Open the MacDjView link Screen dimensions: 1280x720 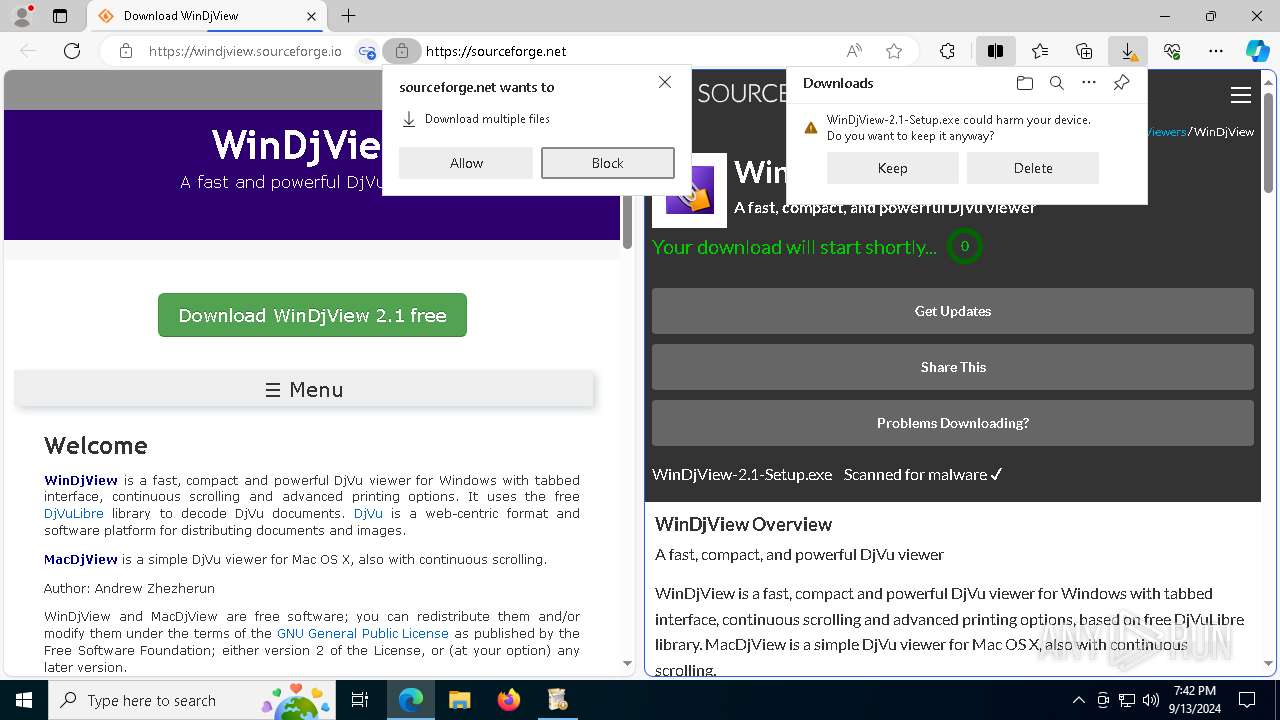click(81, 559)
